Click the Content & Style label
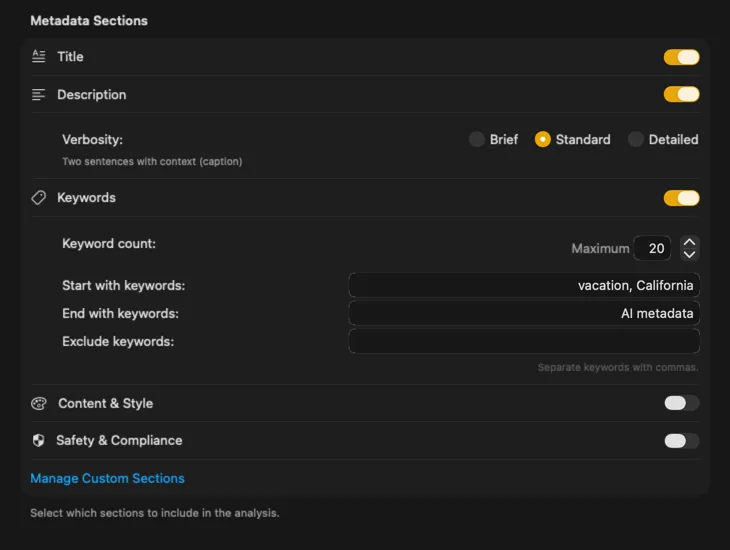730x550 pixels. (x=106, y=403)
